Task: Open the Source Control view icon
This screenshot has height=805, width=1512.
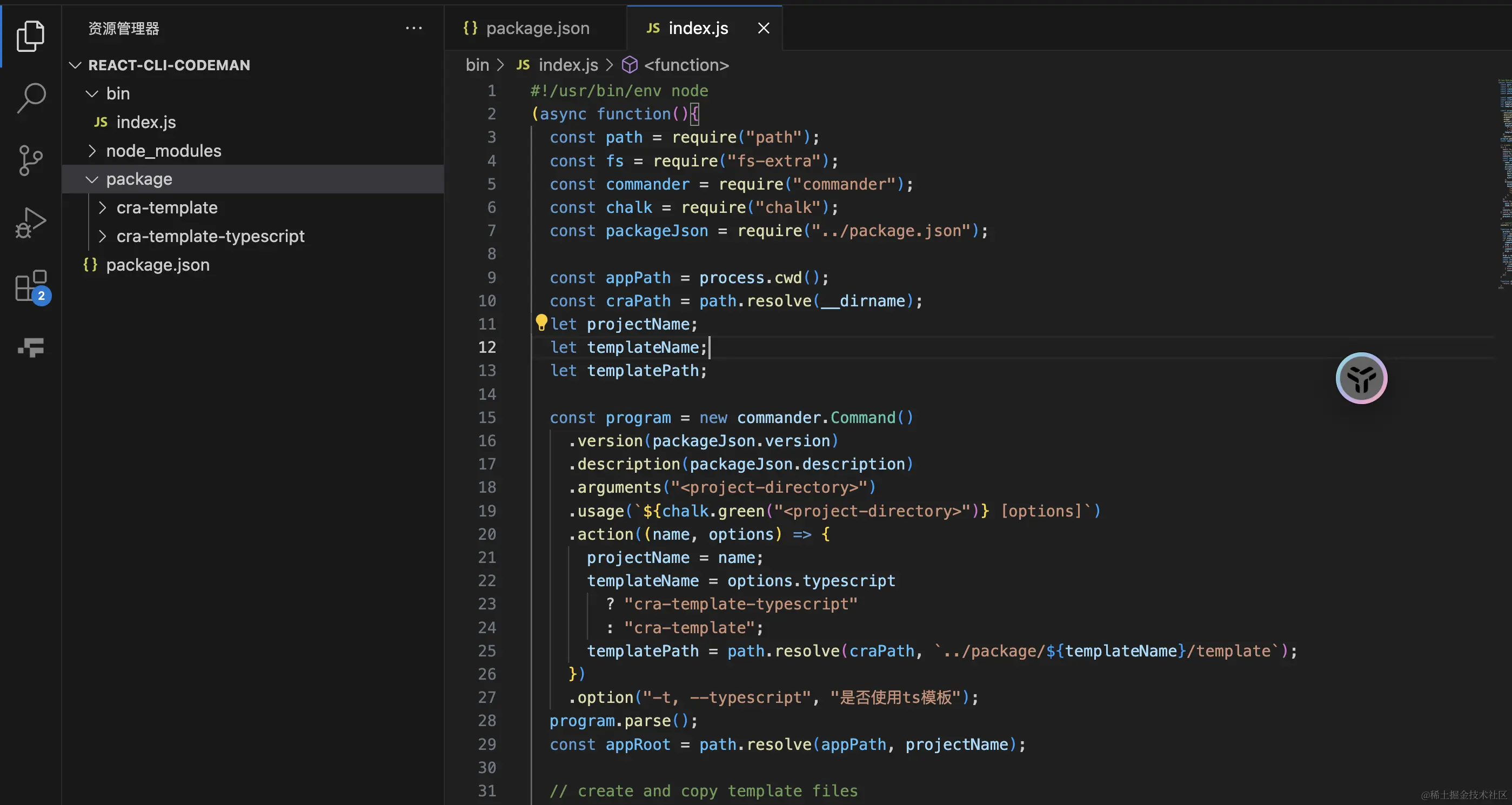Action: pyautogui.click(x=30, y=160)
